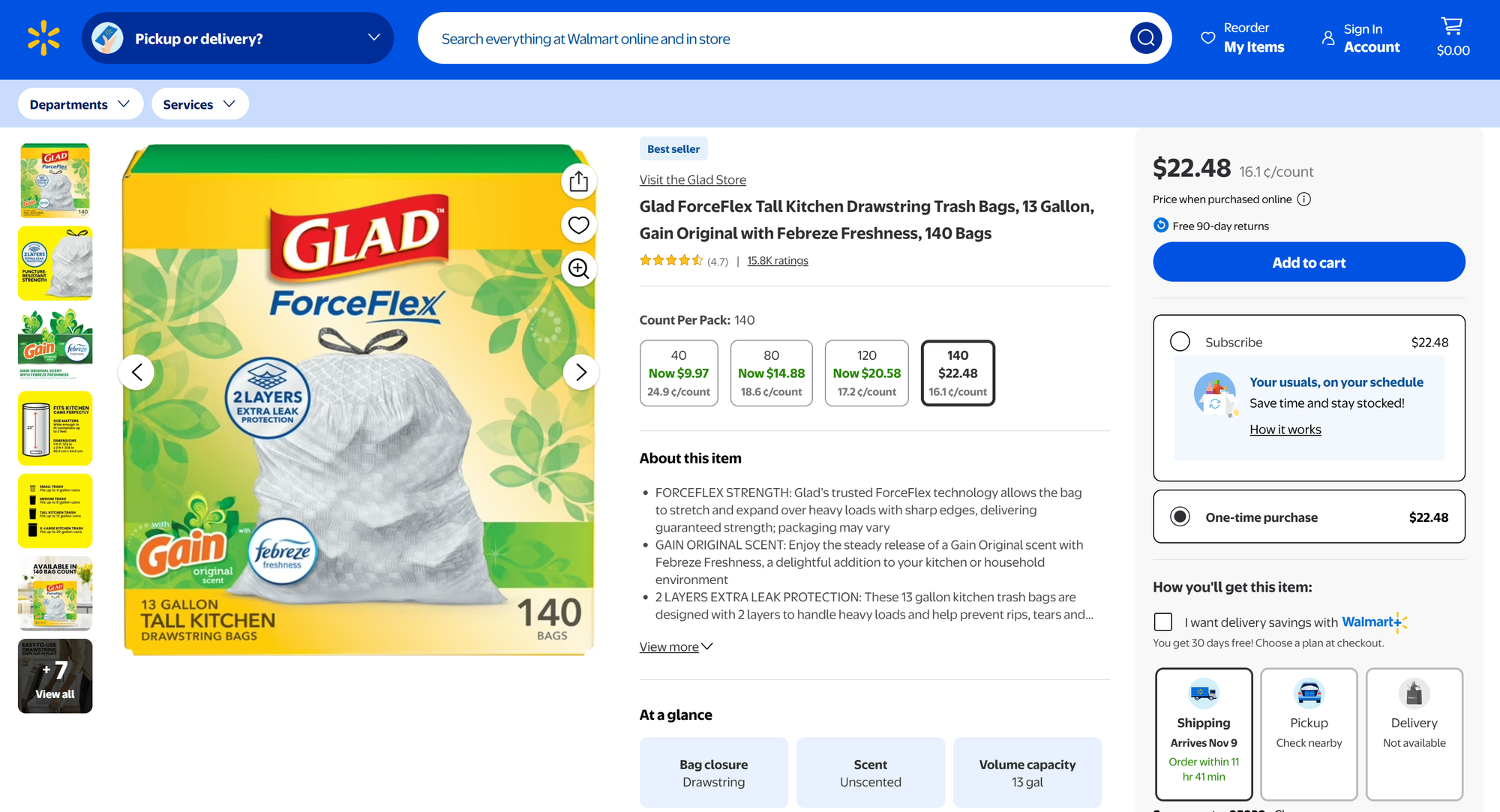The image size is (1500, 812).
Task: Add product to favorites with heart icon
Action: pyautogui.click(x=578, y=224)
